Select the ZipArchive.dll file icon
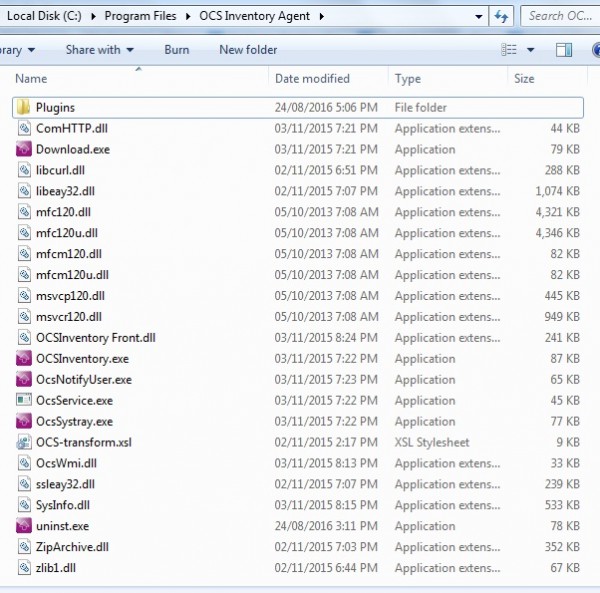 pyautogui.click(x=24, y=547)
